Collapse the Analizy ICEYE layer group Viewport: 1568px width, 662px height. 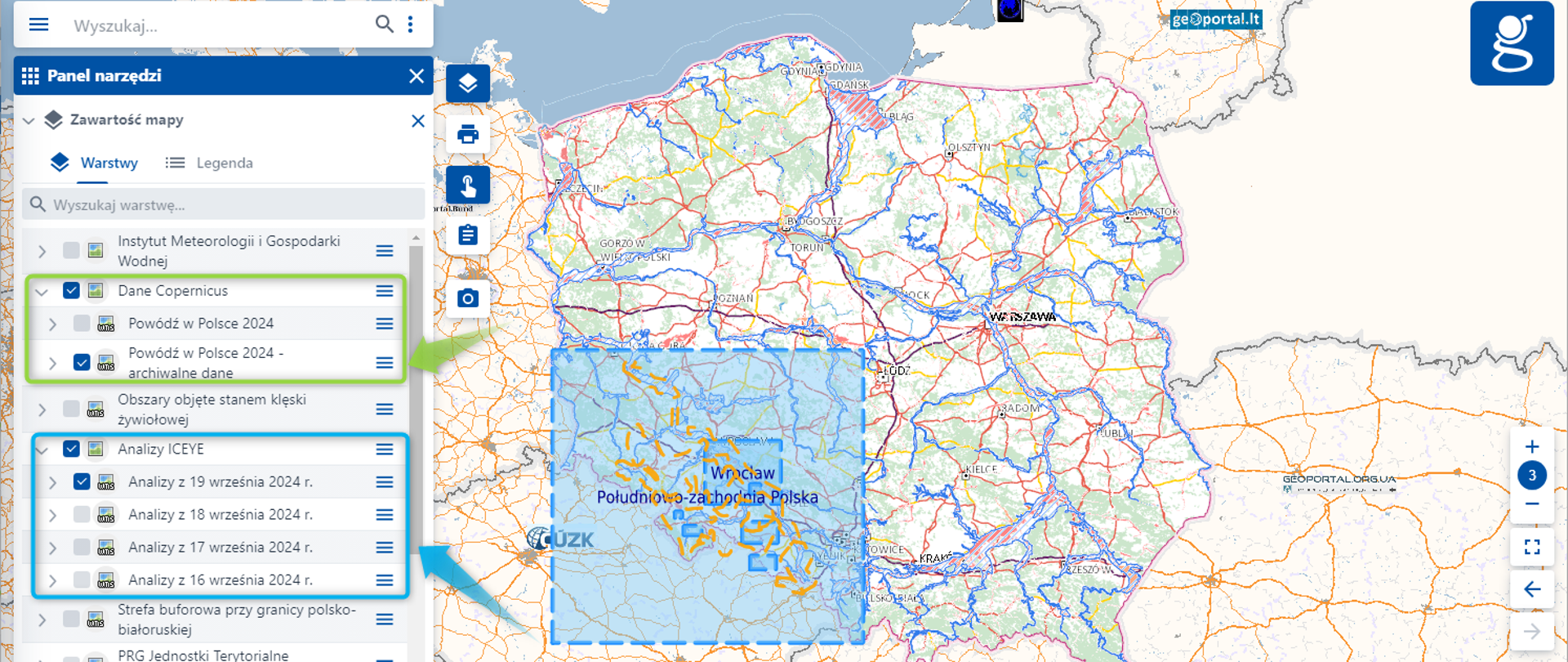click(42, 450)
